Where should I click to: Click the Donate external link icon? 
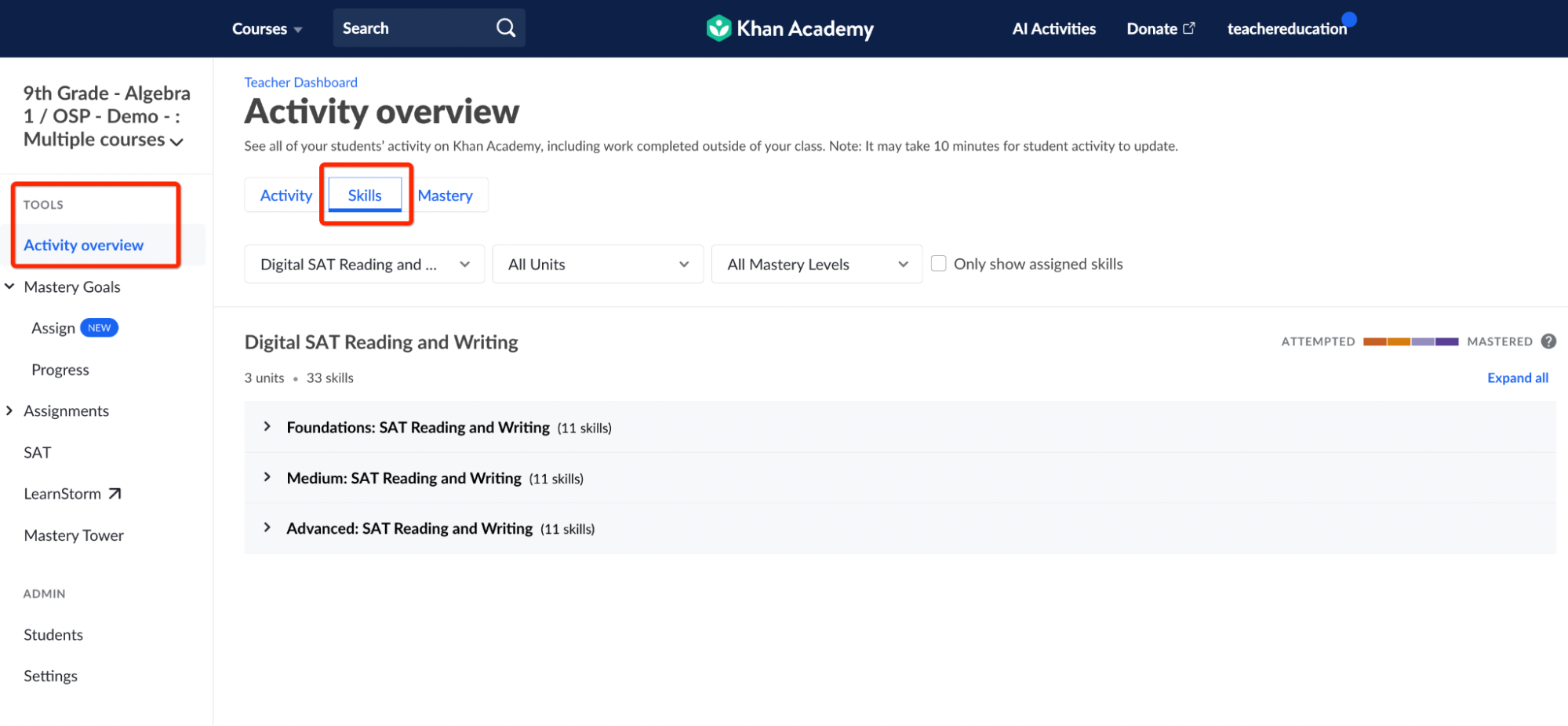(x=1189, y=28)
